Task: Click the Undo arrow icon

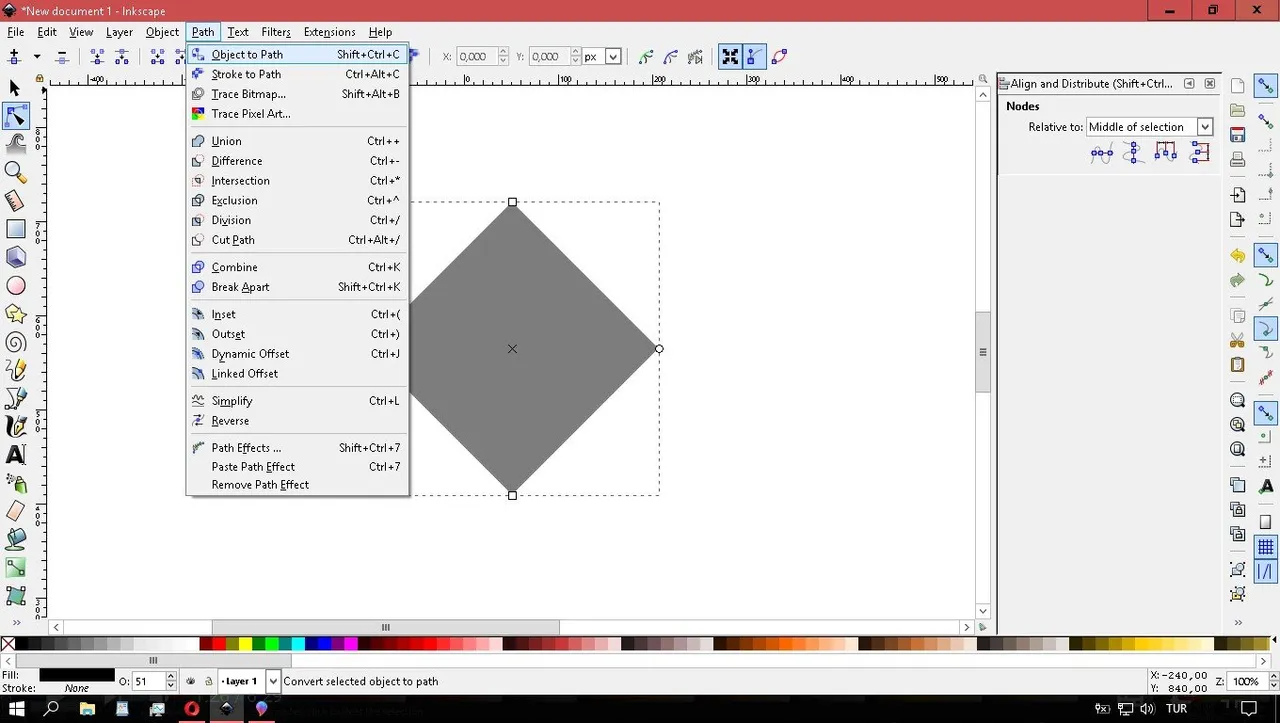Action: tap(1238, 256)
